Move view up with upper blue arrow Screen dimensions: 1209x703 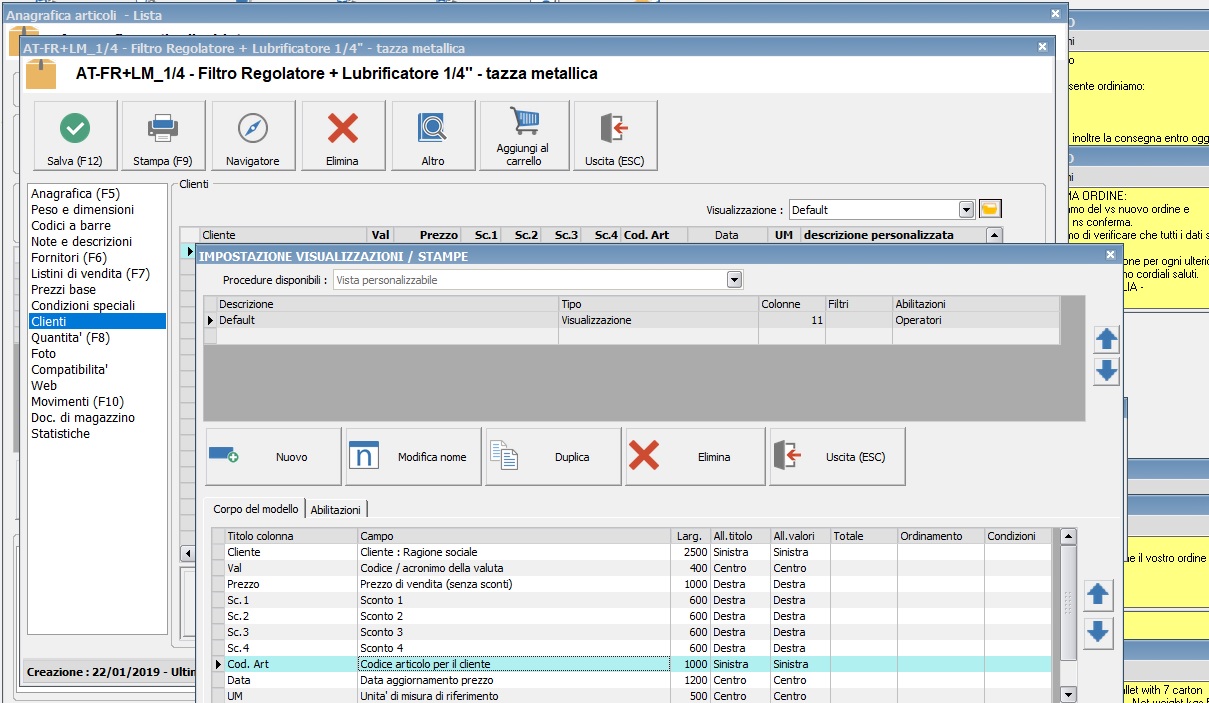(1106, 339)
